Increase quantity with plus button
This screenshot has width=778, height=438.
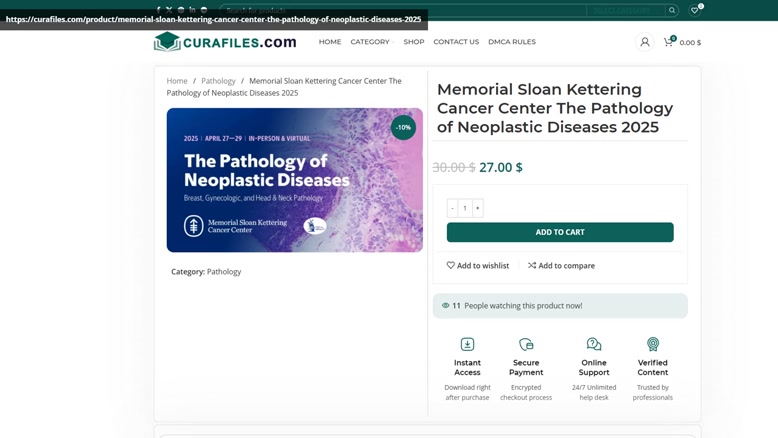(477, 208)
